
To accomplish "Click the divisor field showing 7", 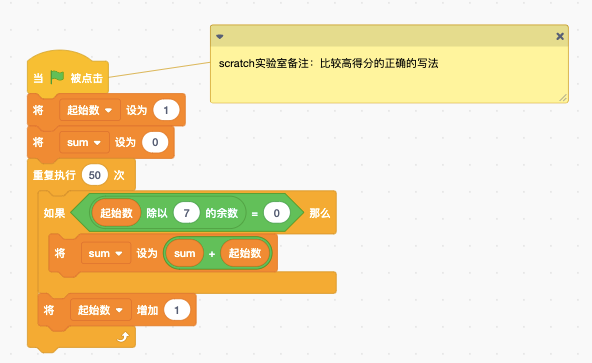I will tap(187, 213).
